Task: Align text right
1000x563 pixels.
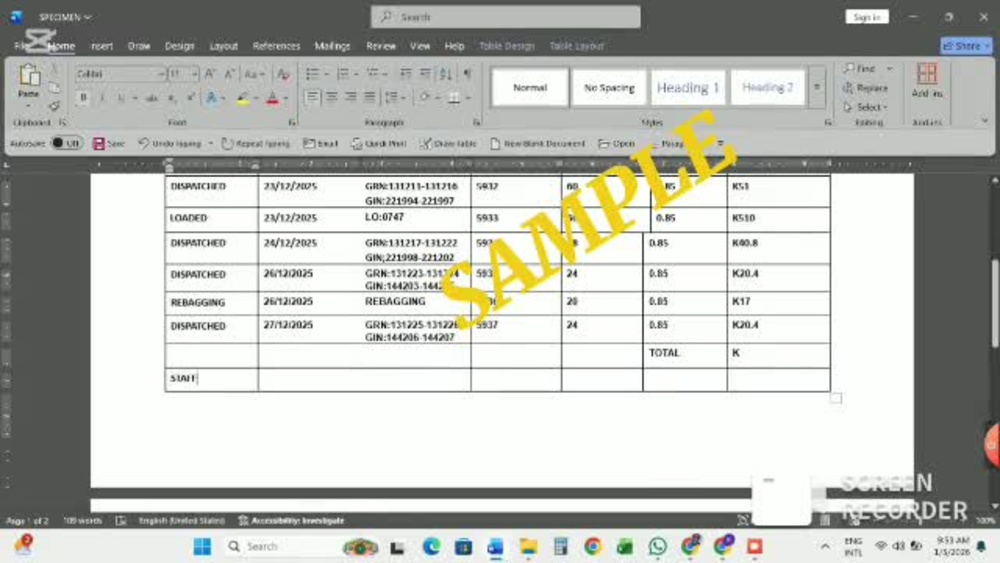Action: coord(351,98)
